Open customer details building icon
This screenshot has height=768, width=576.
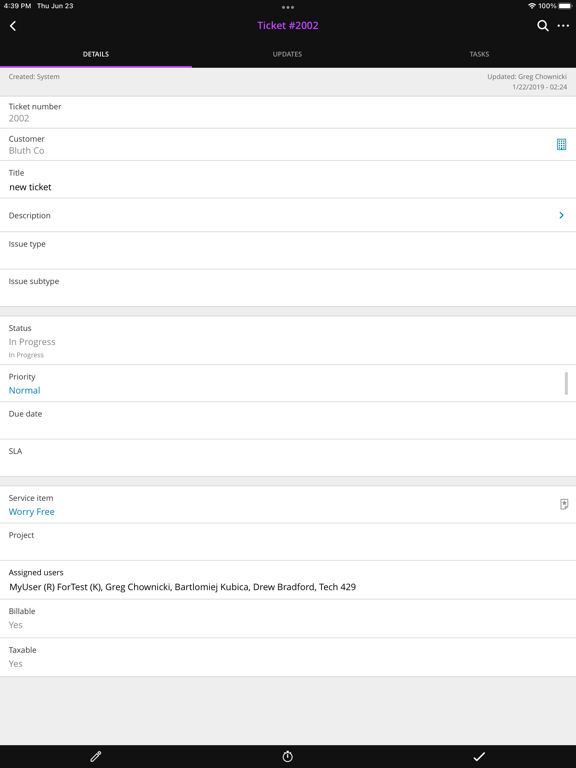561,144
